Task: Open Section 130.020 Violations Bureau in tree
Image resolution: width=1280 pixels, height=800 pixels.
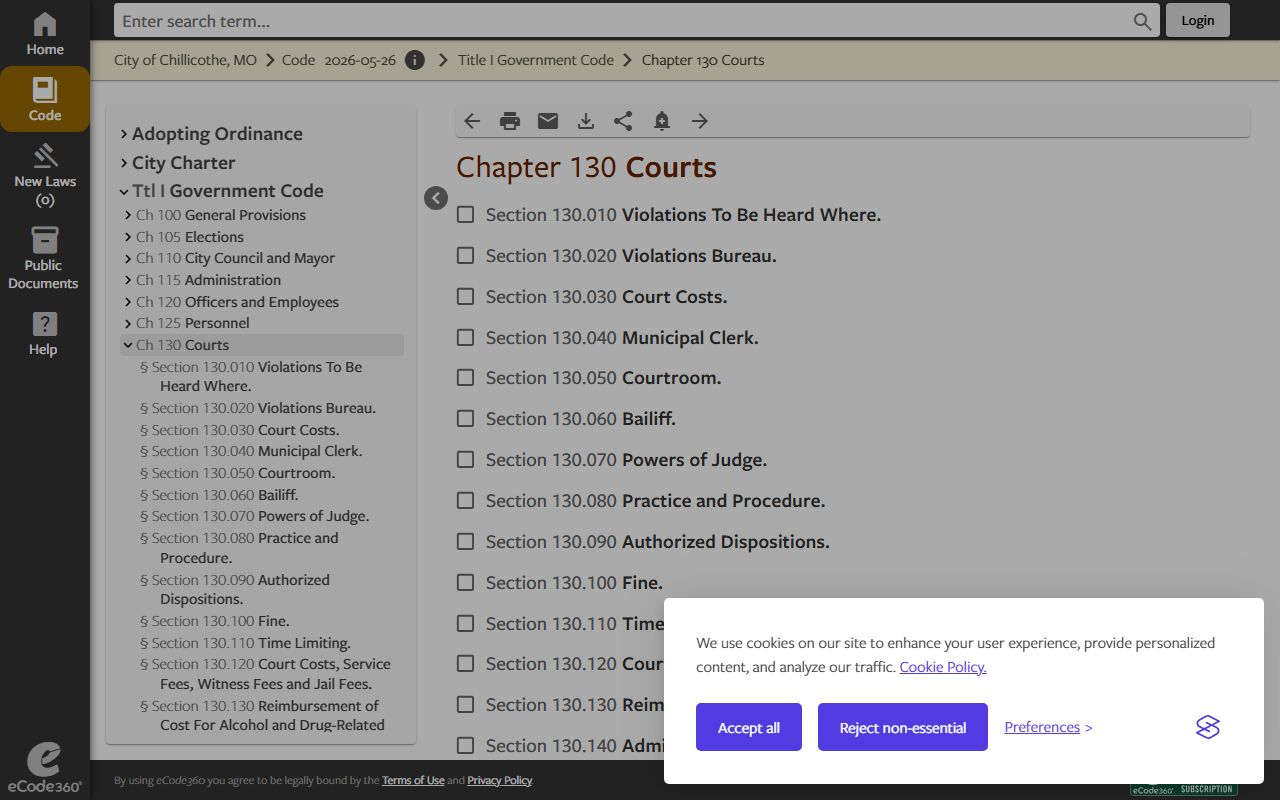Action: (258, 408)
